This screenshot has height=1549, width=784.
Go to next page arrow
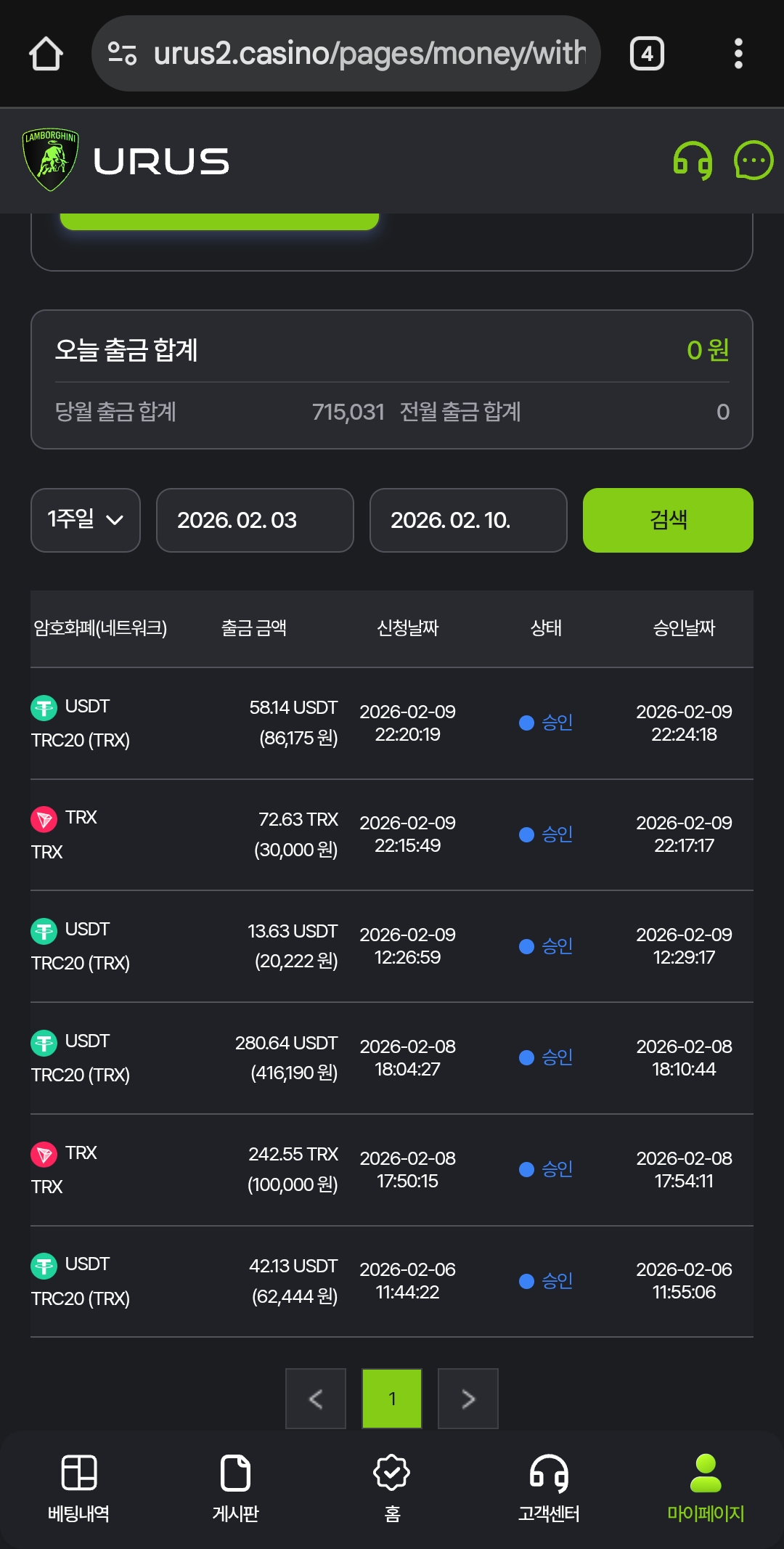tap(468, 1399)
